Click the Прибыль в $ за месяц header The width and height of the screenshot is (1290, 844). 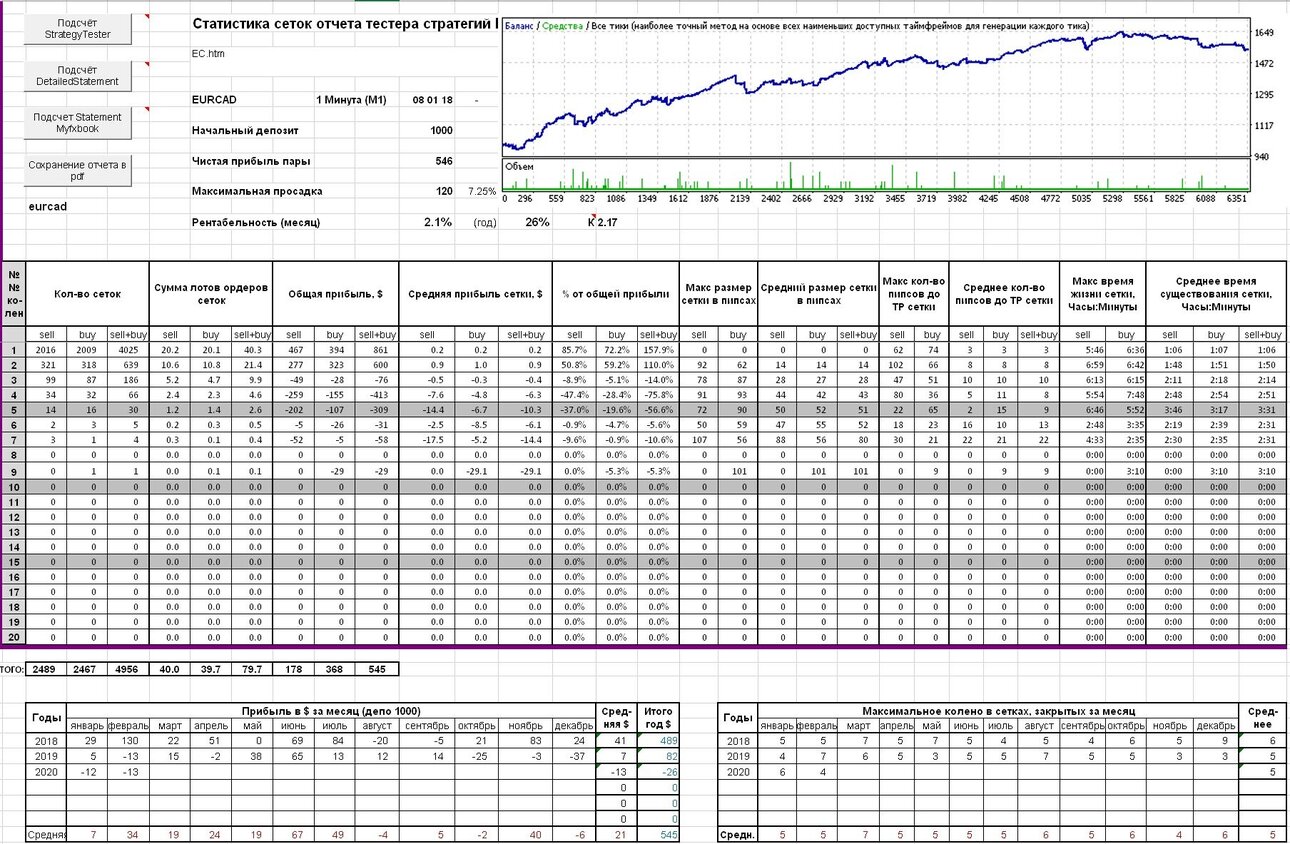pos(330,710)
